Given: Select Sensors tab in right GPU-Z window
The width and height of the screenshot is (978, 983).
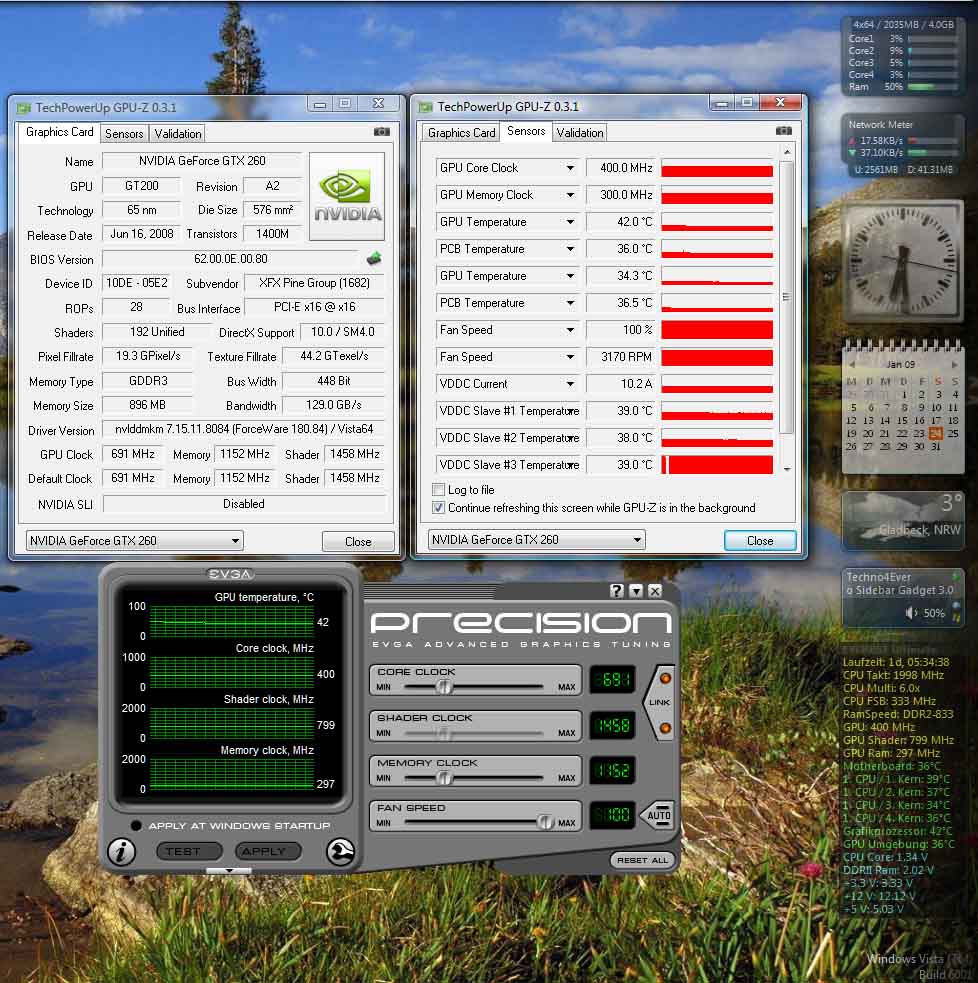Looking at the screenshot, I should (526, 131).
